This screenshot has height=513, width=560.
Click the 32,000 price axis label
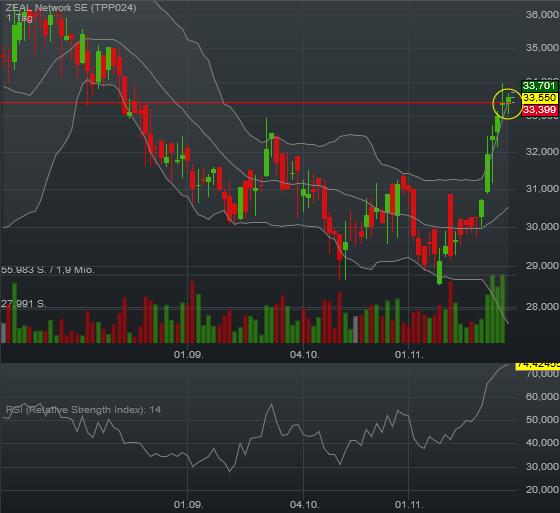point(542,151)
